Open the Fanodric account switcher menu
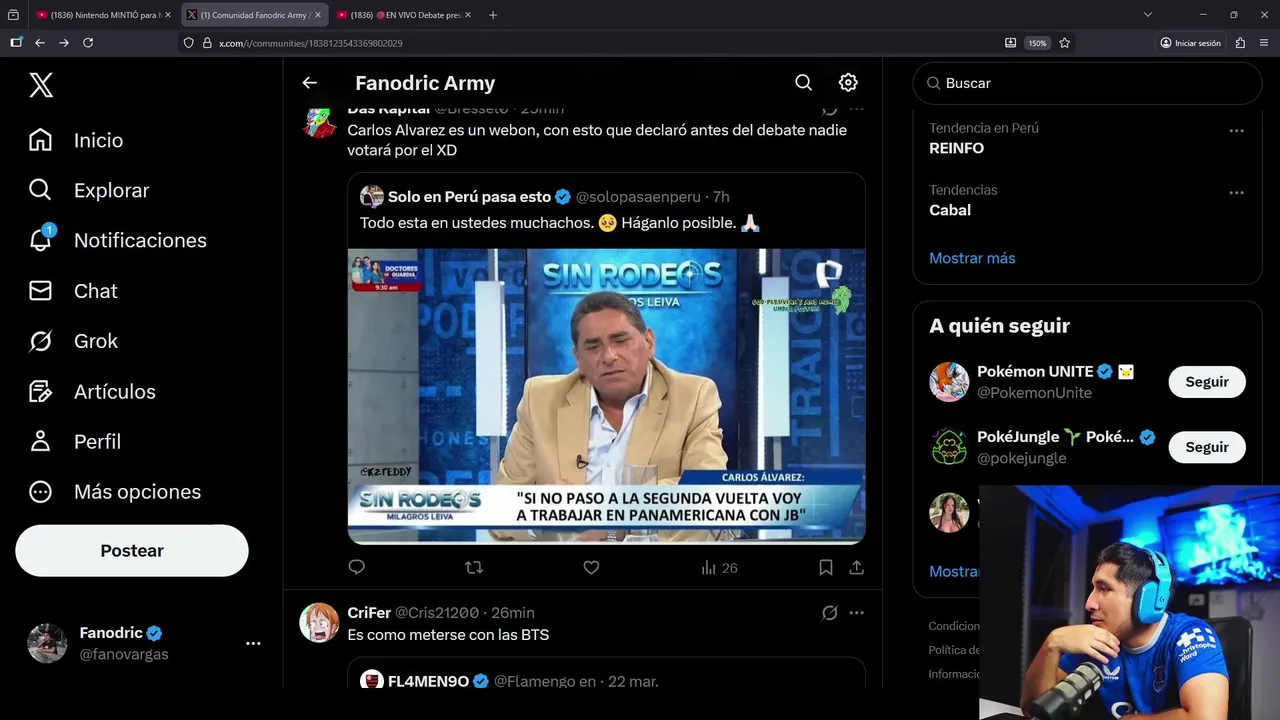The image size is (1280, 720). tap(253, 644)
